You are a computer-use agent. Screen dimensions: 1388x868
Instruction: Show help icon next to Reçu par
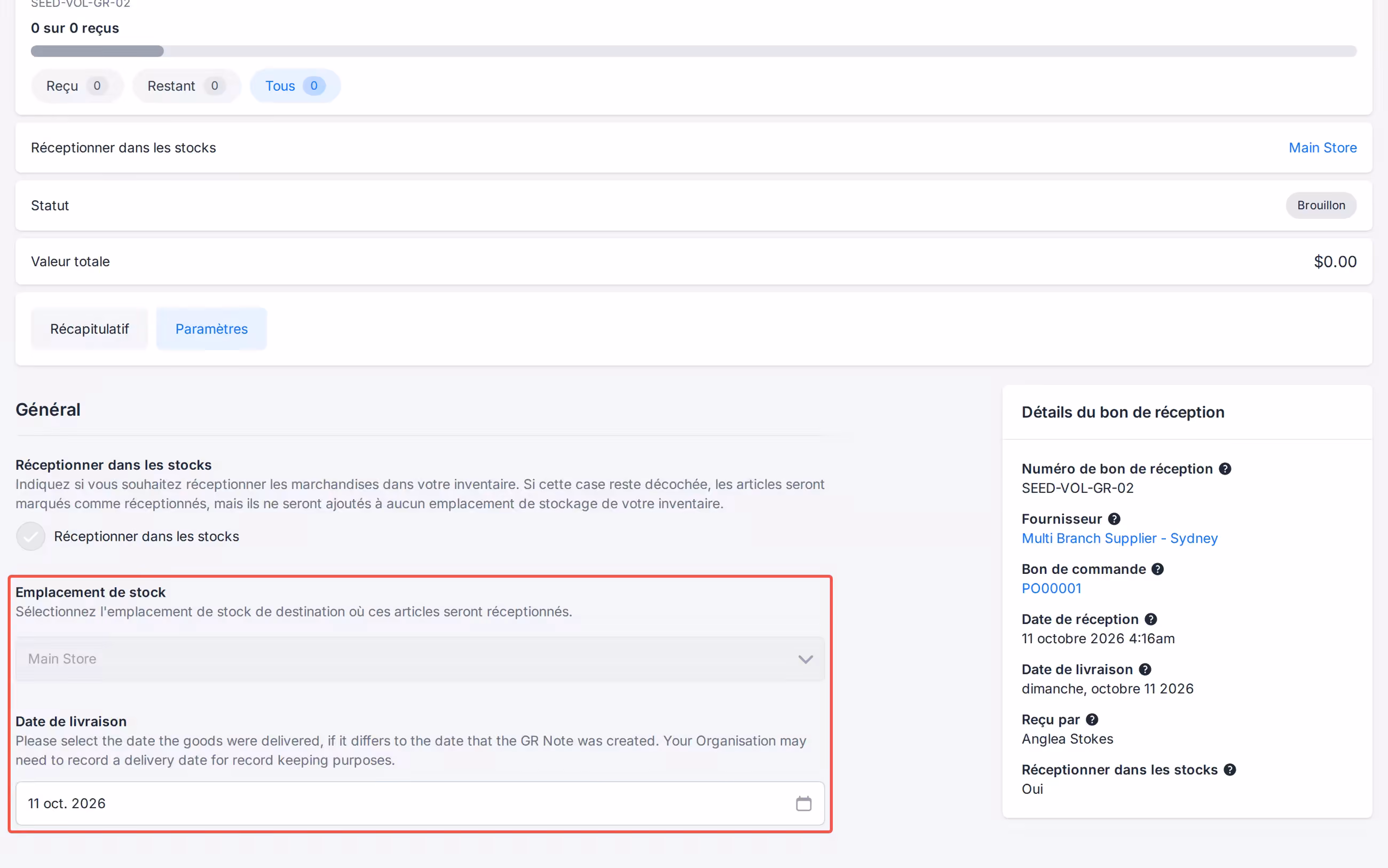(1092, 719)
